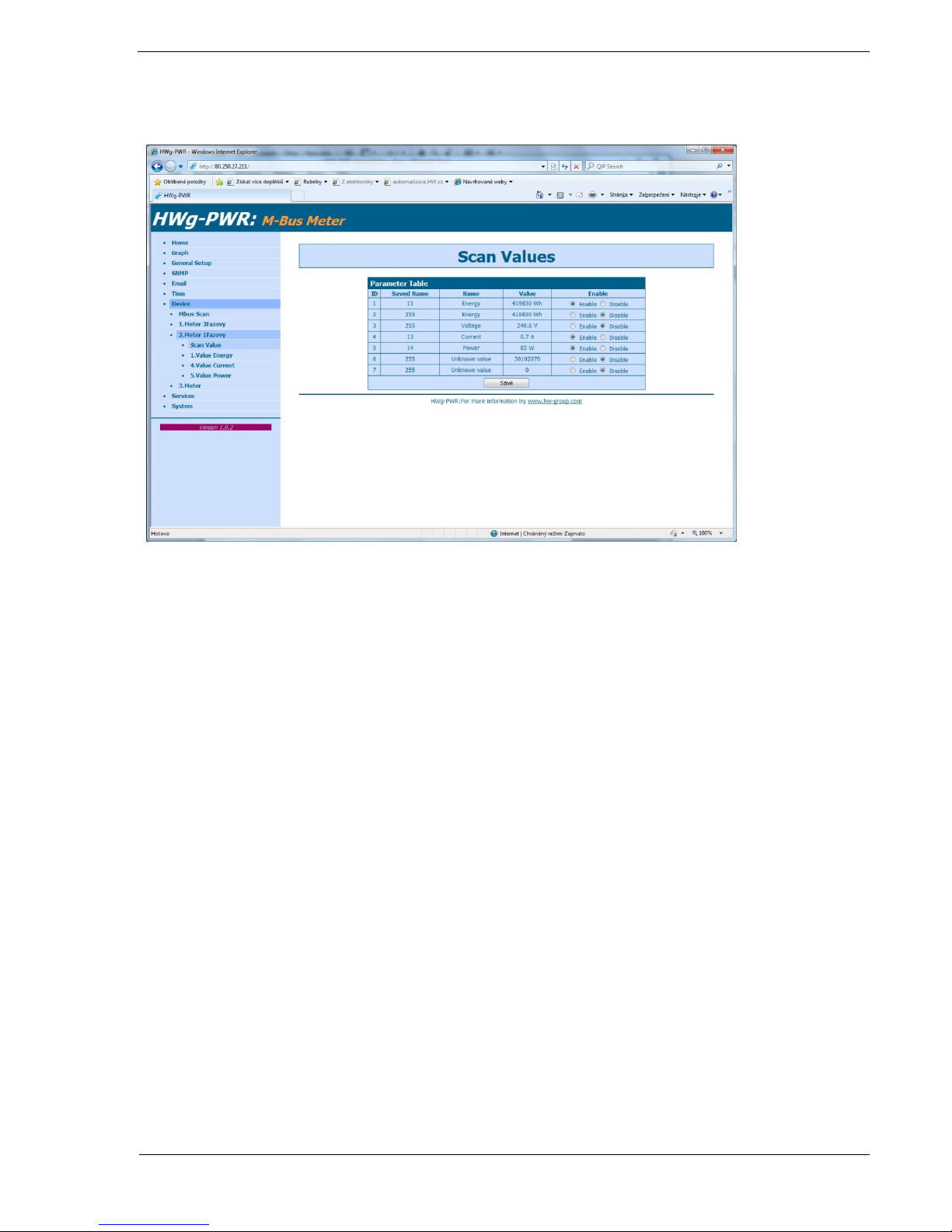Open the Graph sidebar link

(180, 253)
